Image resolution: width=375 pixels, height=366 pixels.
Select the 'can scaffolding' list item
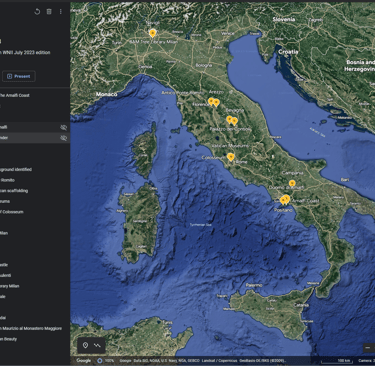pyautogui.click(x=14, y=191)
